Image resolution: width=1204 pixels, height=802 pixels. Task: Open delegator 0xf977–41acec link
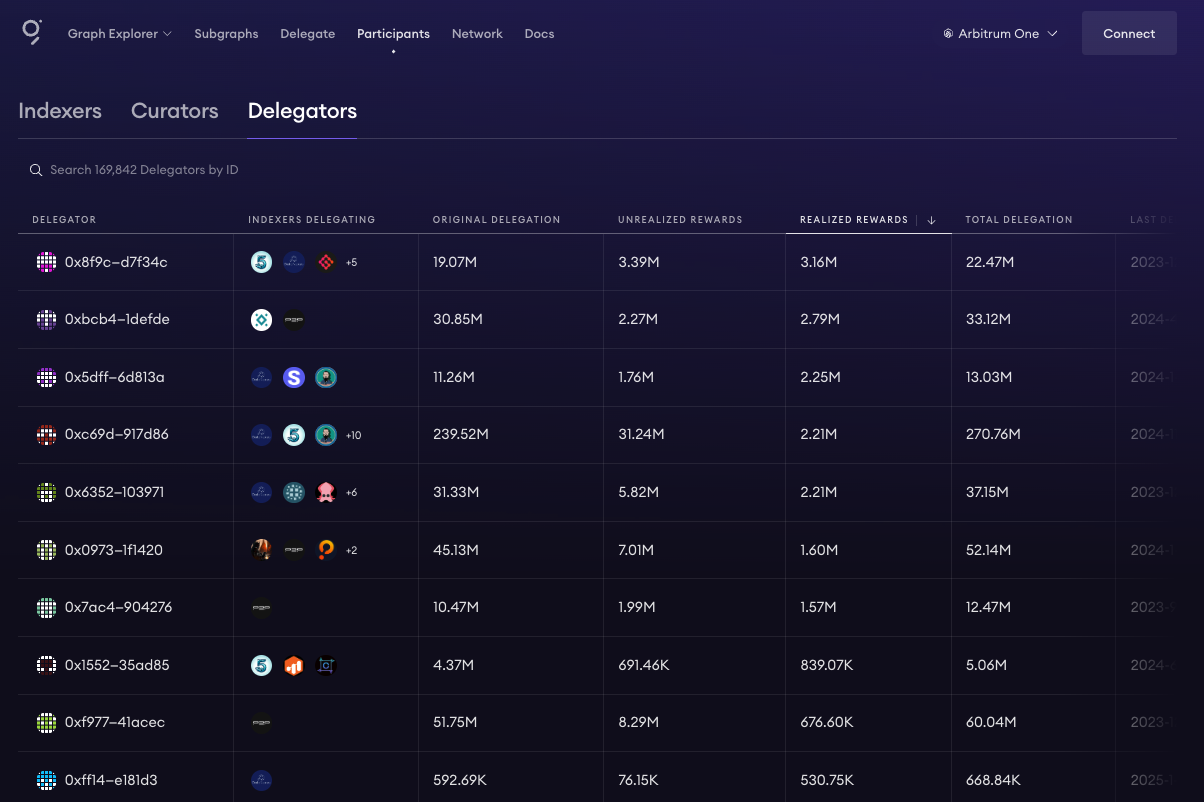point(115,722)
